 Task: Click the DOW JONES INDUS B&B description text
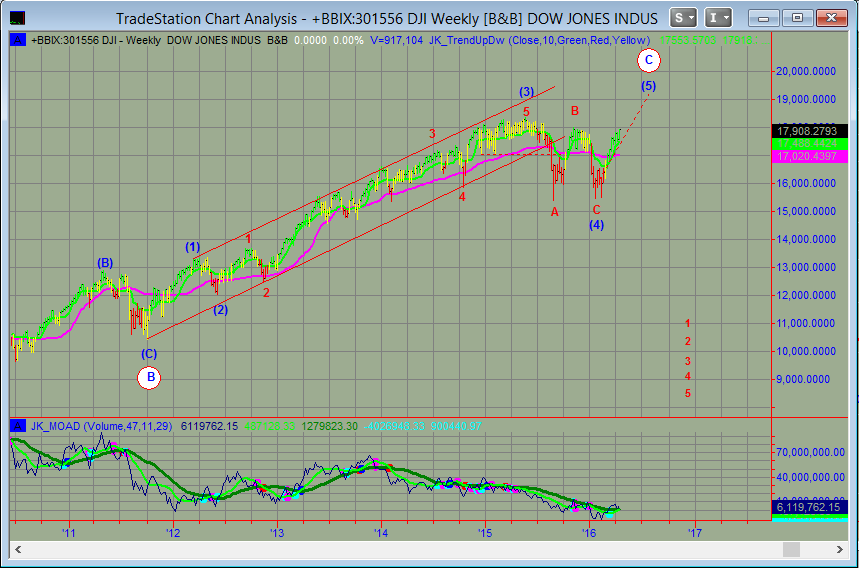coord(227,40)
